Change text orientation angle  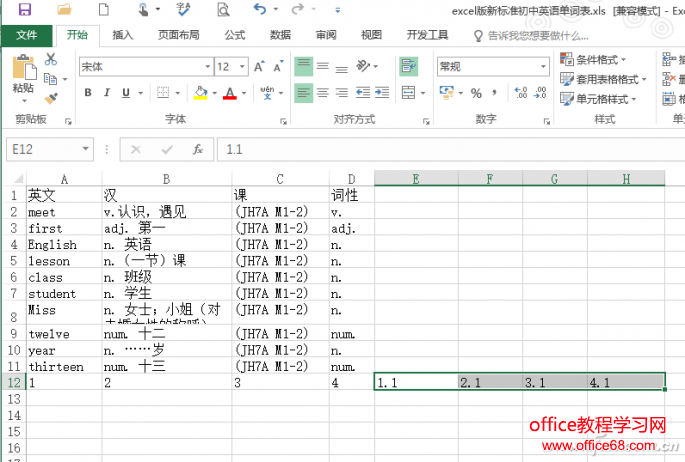pos(363,66)
